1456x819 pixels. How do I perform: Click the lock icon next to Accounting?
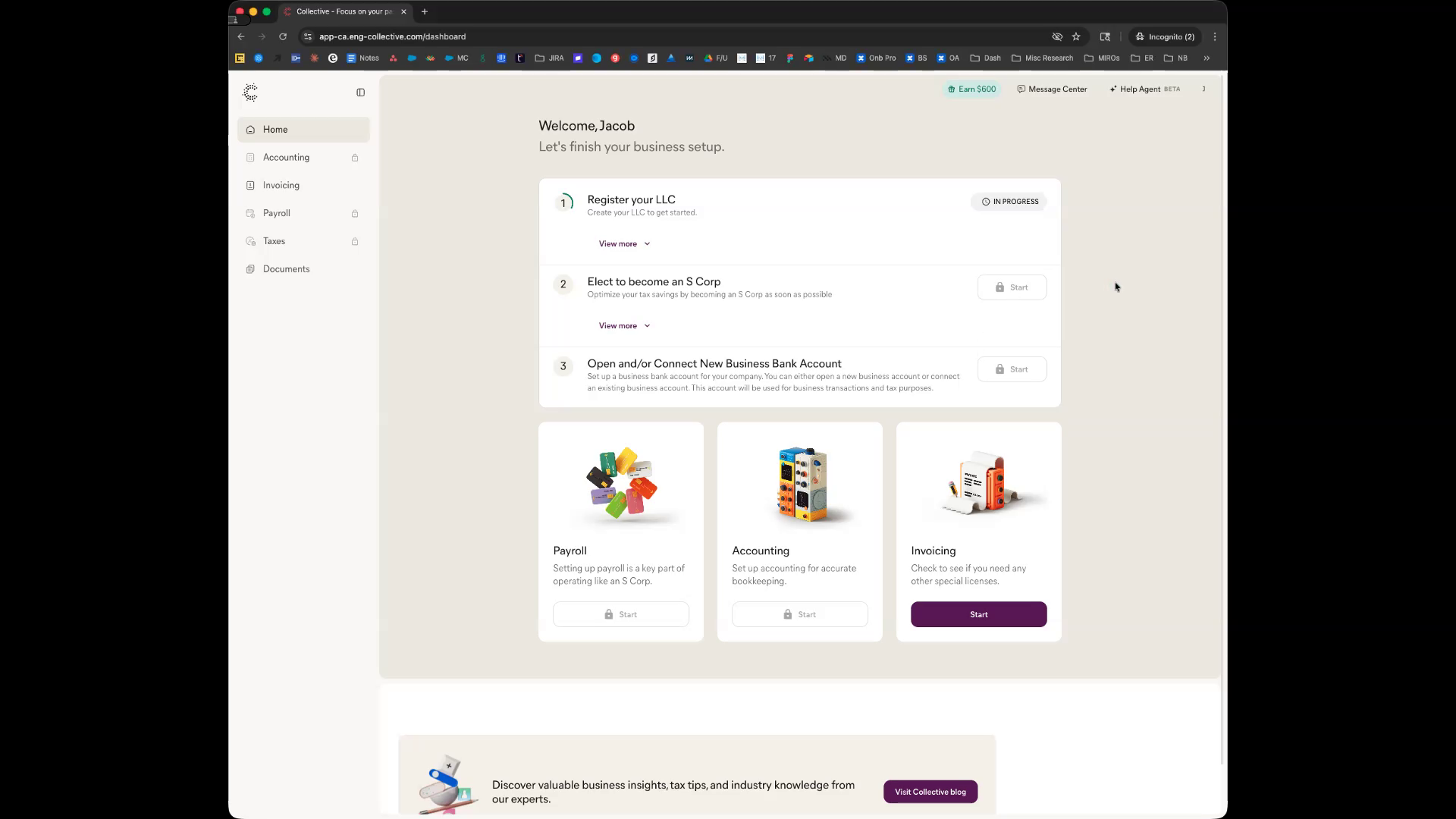point(355,158)
